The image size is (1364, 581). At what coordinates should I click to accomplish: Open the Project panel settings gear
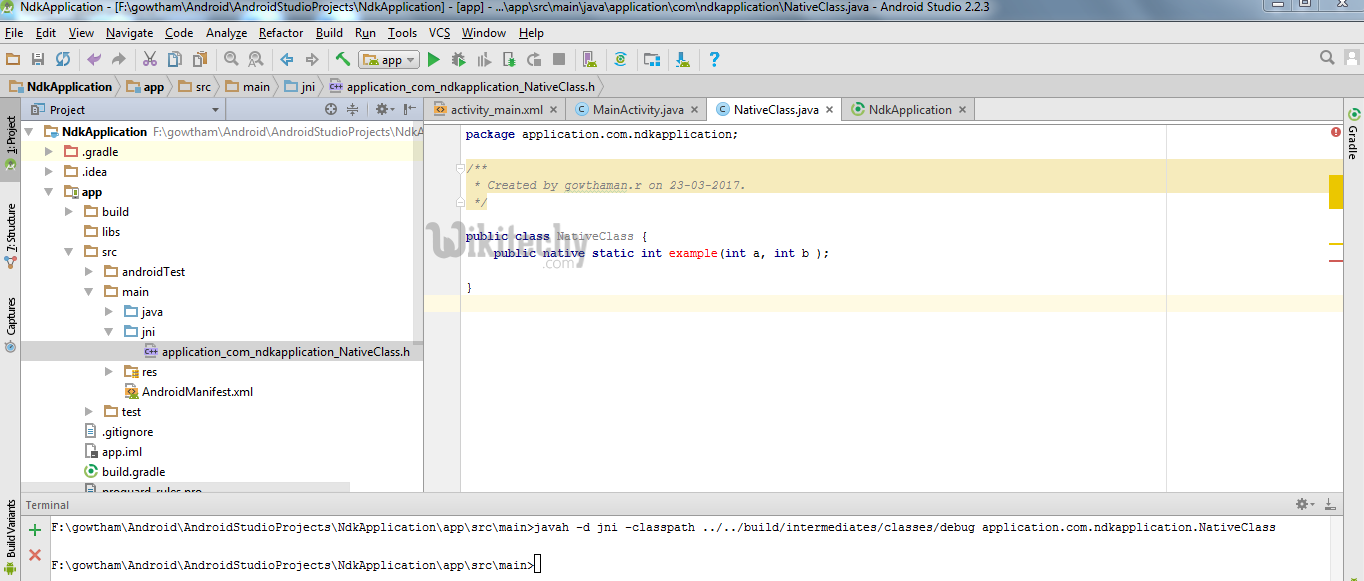coord(385,108)
